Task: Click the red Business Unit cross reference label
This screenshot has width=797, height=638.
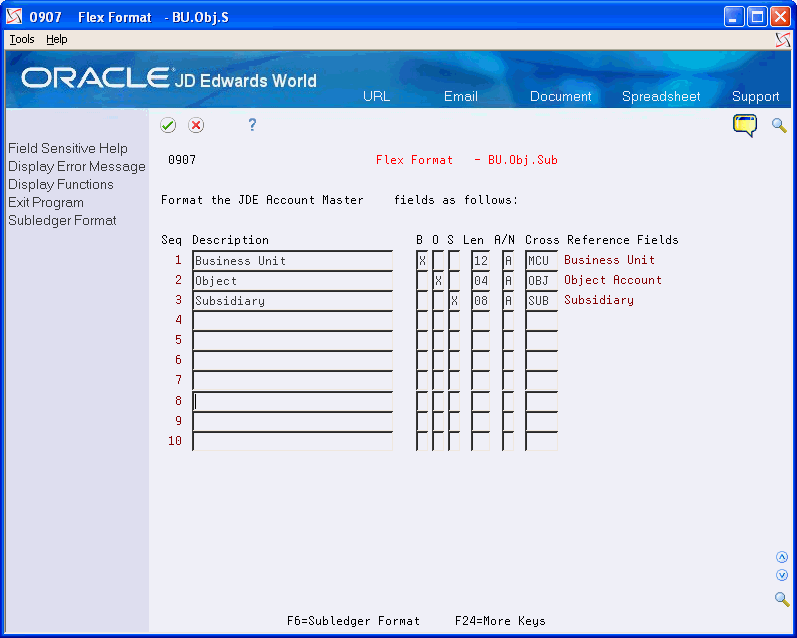Action: 609,260
